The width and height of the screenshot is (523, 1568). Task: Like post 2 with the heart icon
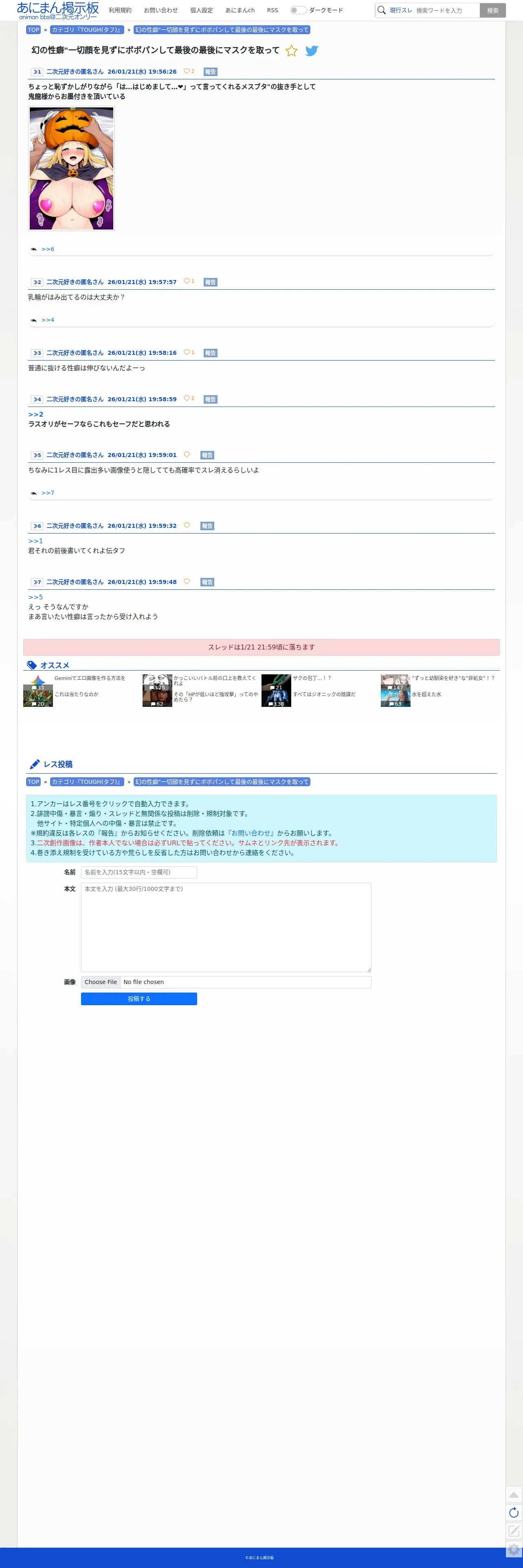187,281
